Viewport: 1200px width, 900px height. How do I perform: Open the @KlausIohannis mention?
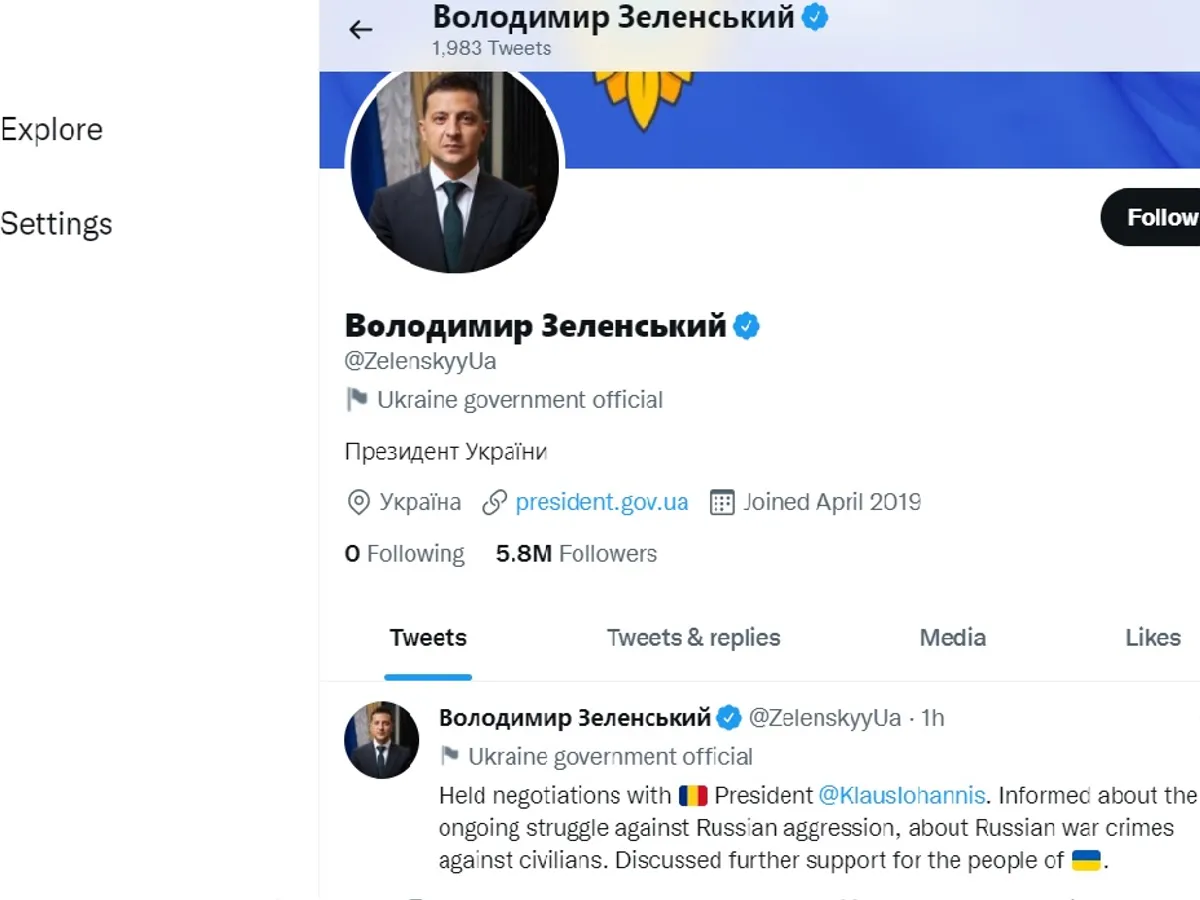[x=902, y=796]
